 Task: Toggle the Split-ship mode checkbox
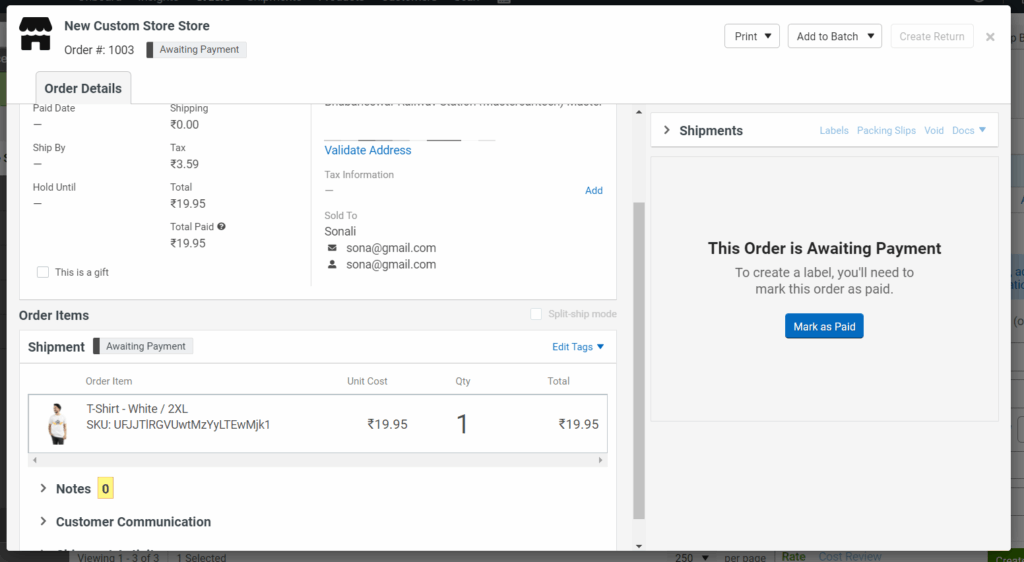click(x=537, y=314)
